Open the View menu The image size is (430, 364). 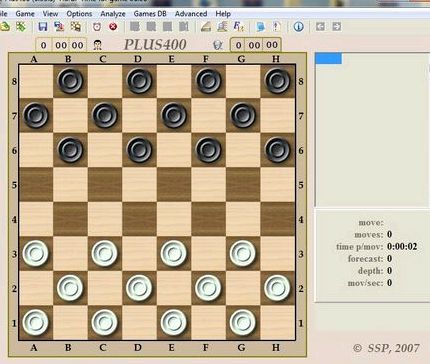point(50,14)
